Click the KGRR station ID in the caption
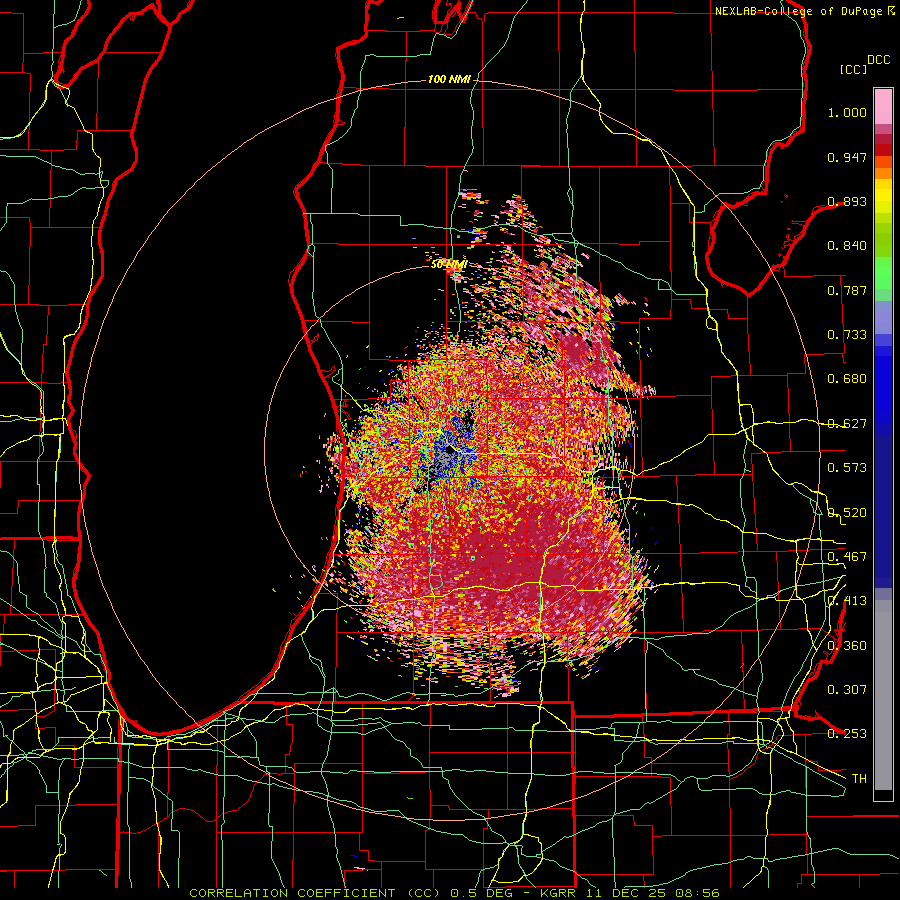This screenshot has height=900, width=900. click(559, 893)
